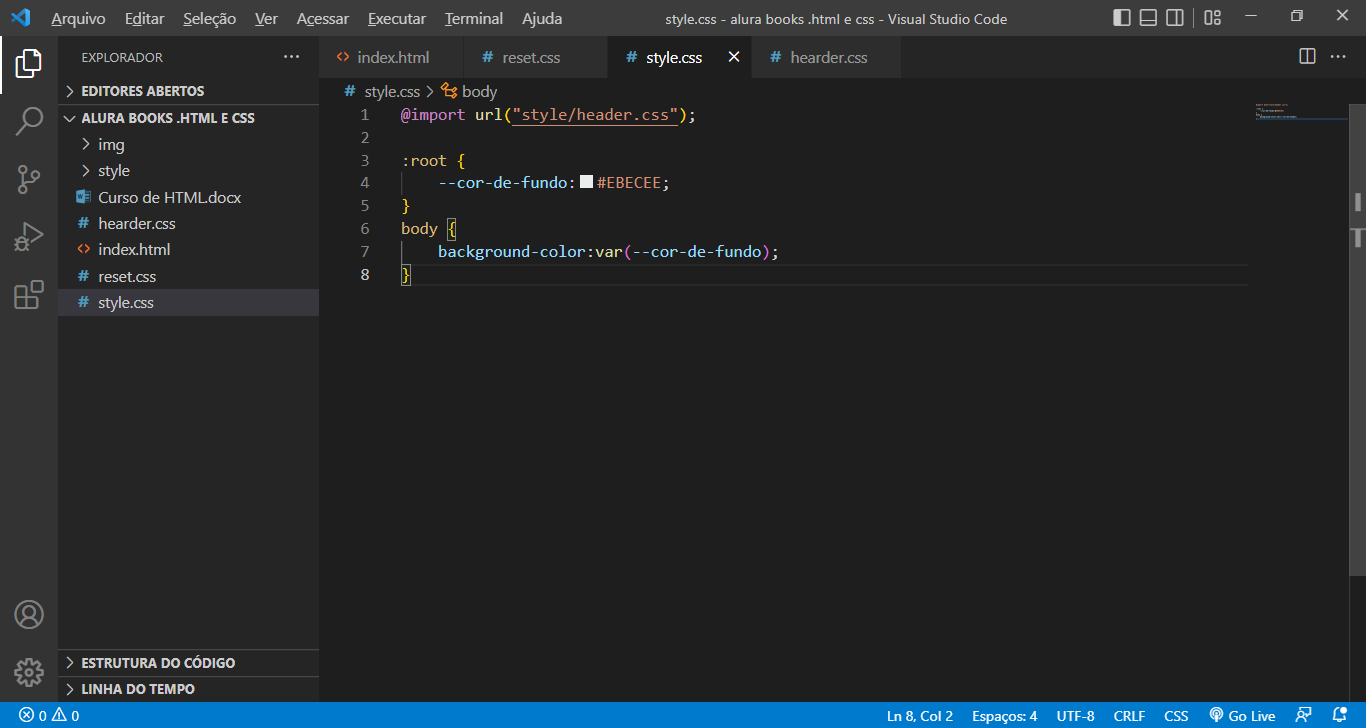Click style.css in the breadcrumb

click(x=392, y=91)
